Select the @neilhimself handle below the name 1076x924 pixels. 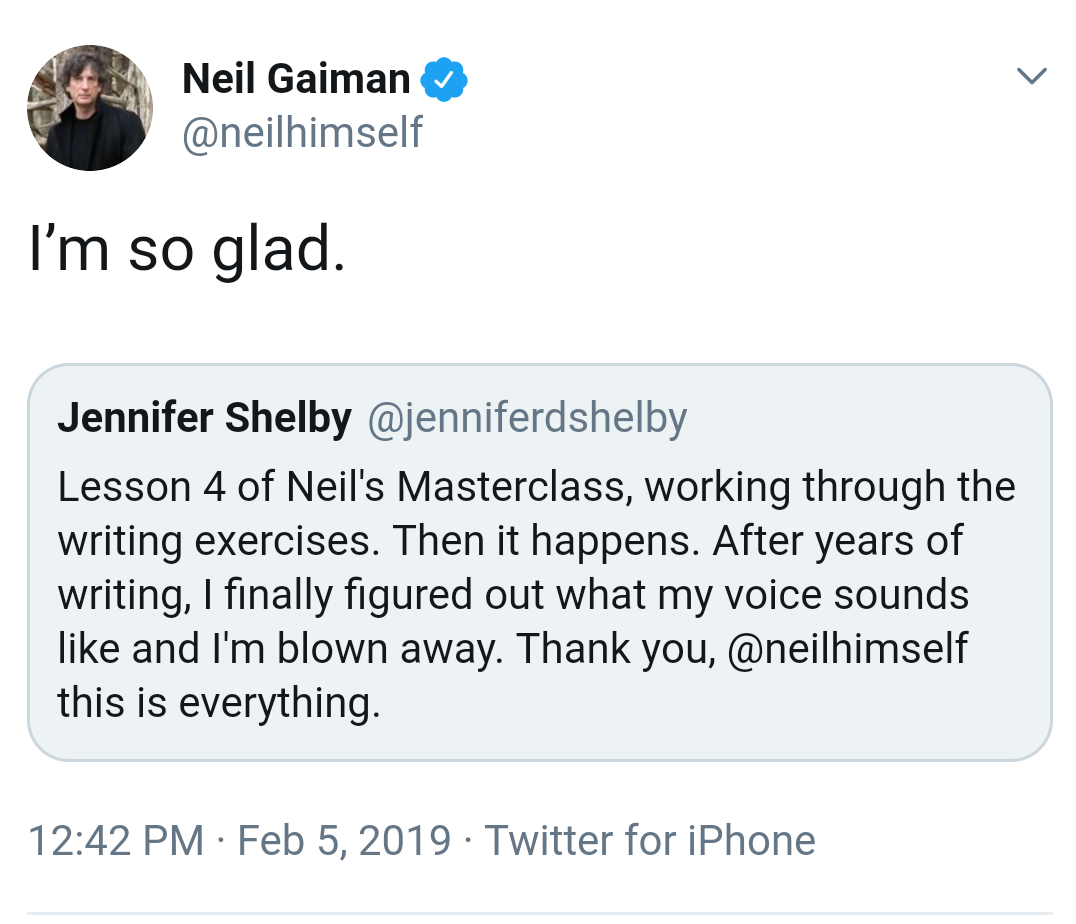302,131
